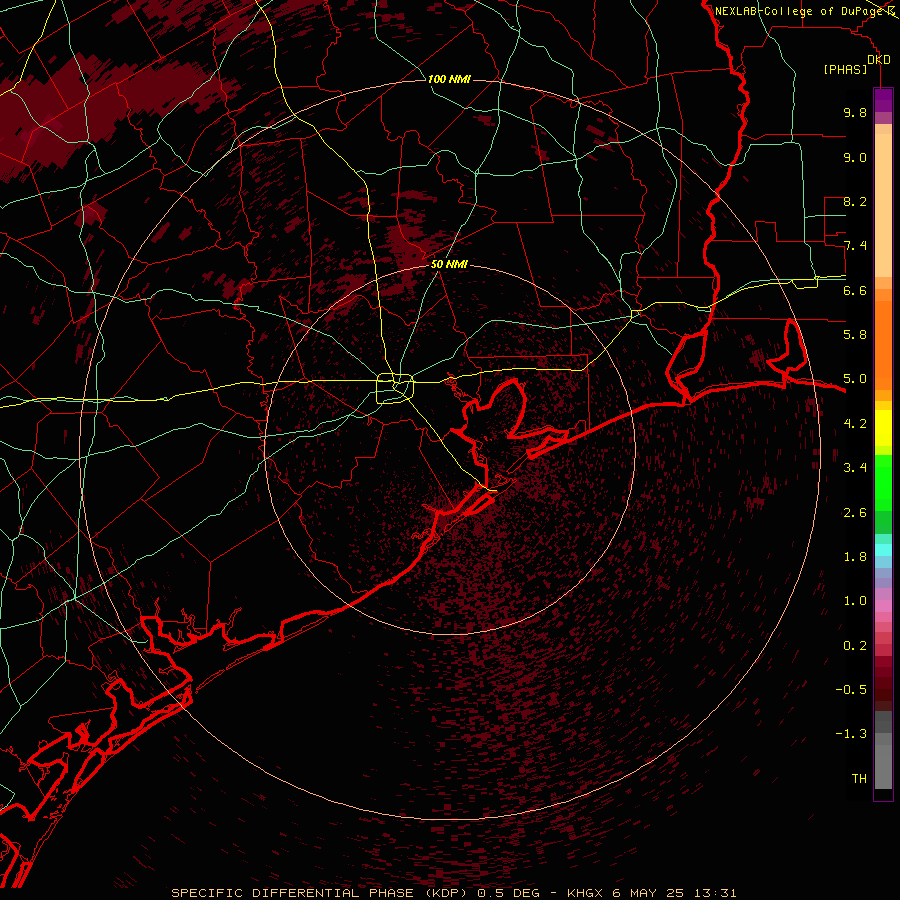This screenshot has height=900, width=900.
Task: Pick the purple top color bar segment
Action: pyautogui.click(x=883, y=100)
